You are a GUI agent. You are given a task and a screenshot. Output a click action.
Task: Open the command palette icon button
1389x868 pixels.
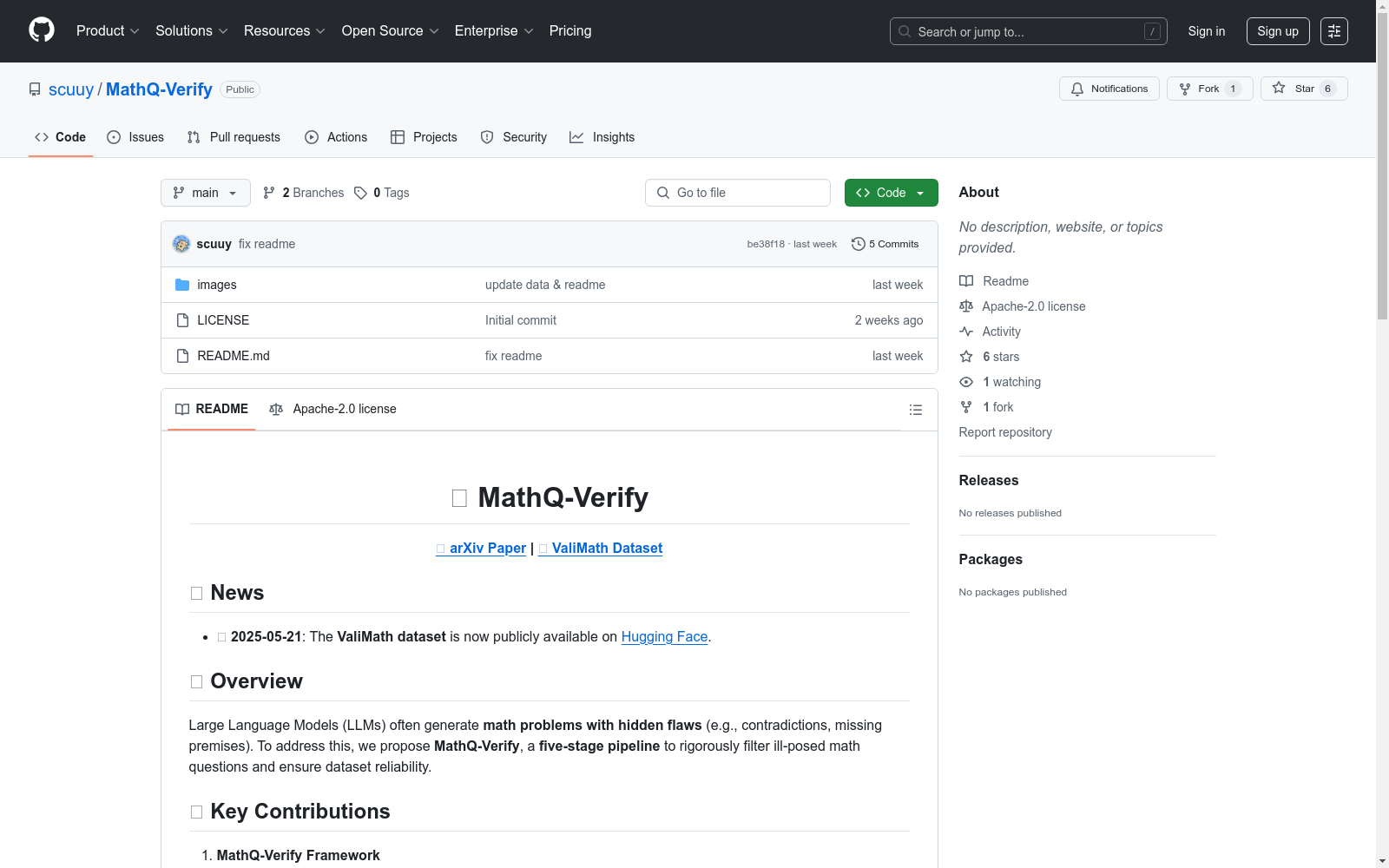coord(1334,31)
